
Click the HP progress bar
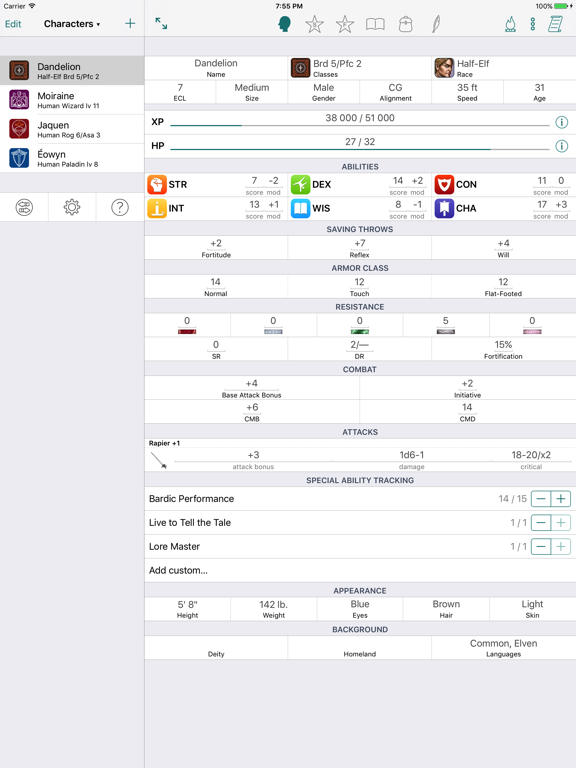[360, 149]
